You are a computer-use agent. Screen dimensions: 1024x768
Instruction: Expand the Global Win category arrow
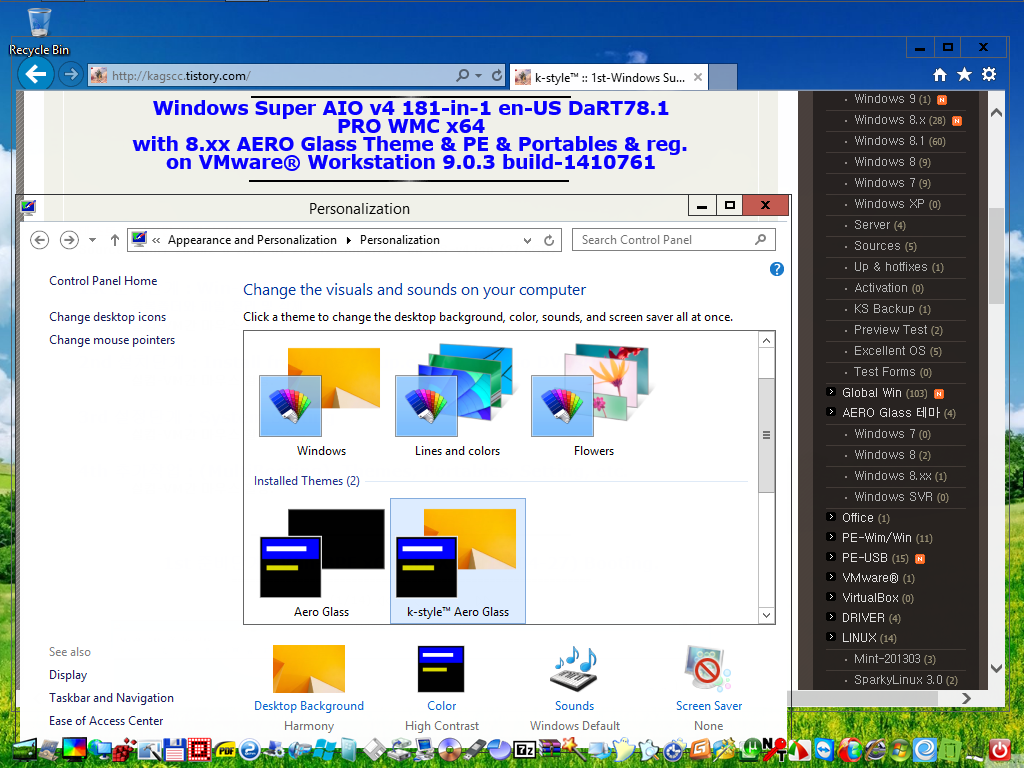point(831,392)
